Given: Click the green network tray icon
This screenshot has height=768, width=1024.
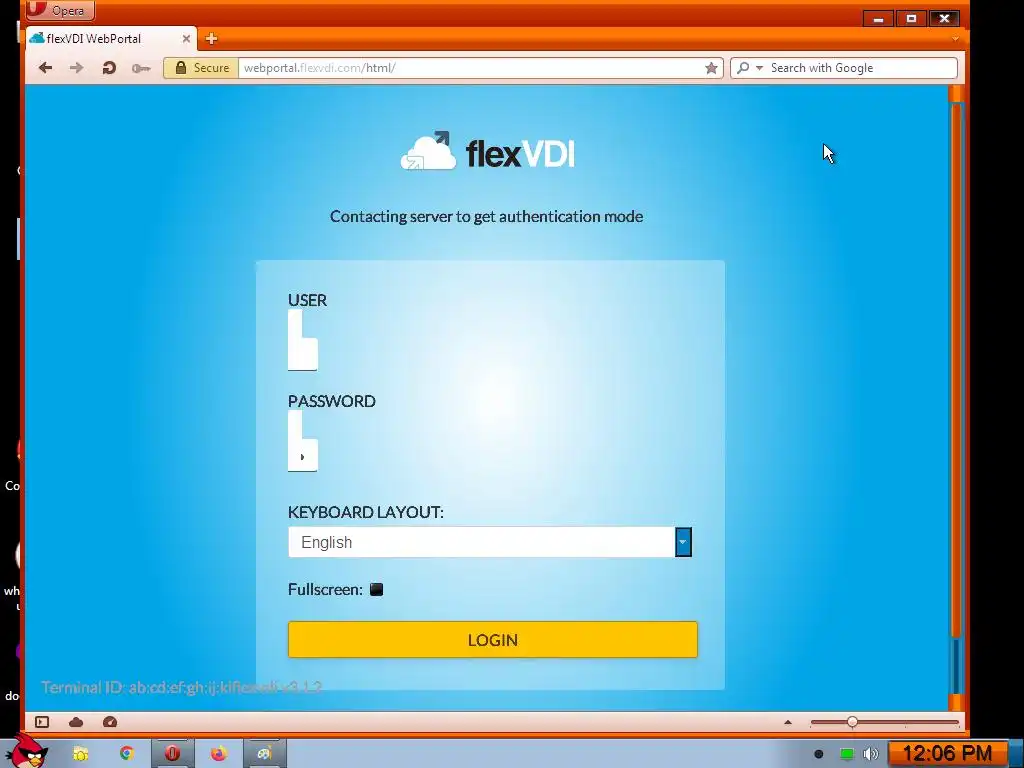Looking at the screenshot, I should (x=846, y=754).
